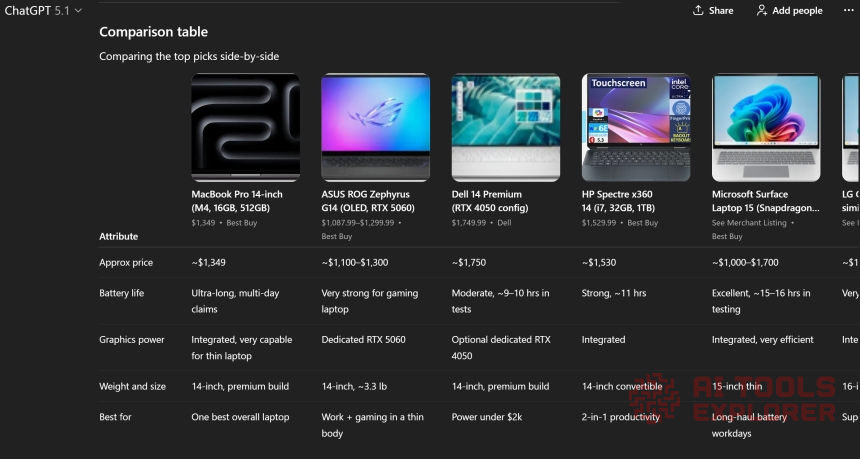Click the Approx price row label
860x459 pixels.
(126, 263)
